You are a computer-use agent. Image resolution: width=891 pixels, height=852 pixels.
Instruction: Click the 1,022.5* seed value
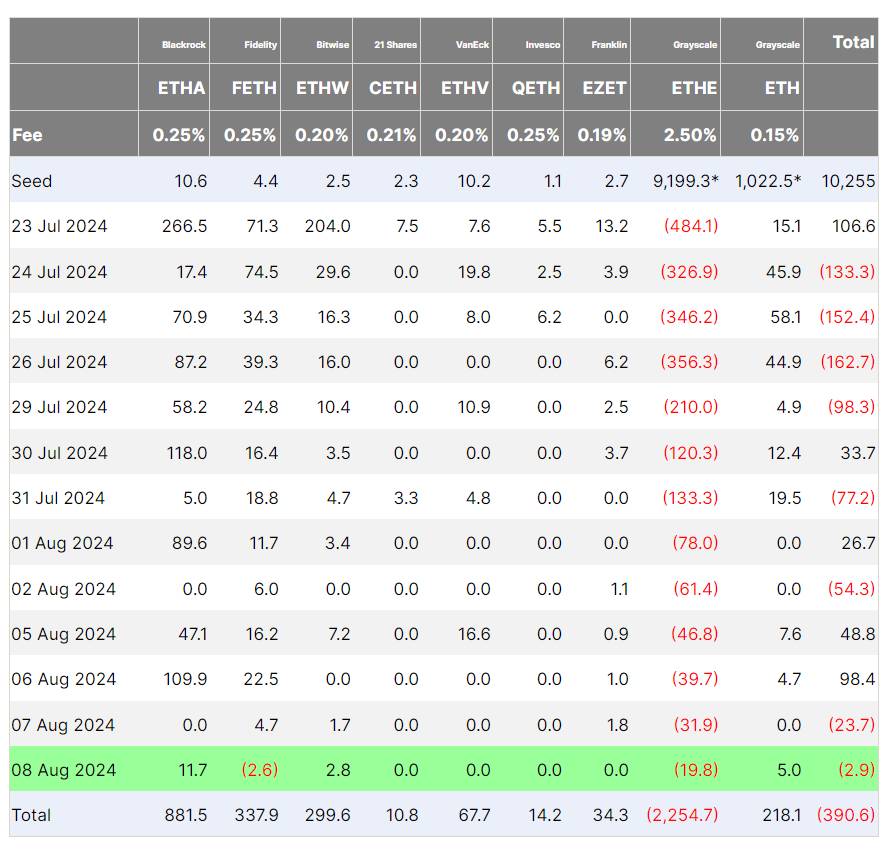tap(768, 181)
